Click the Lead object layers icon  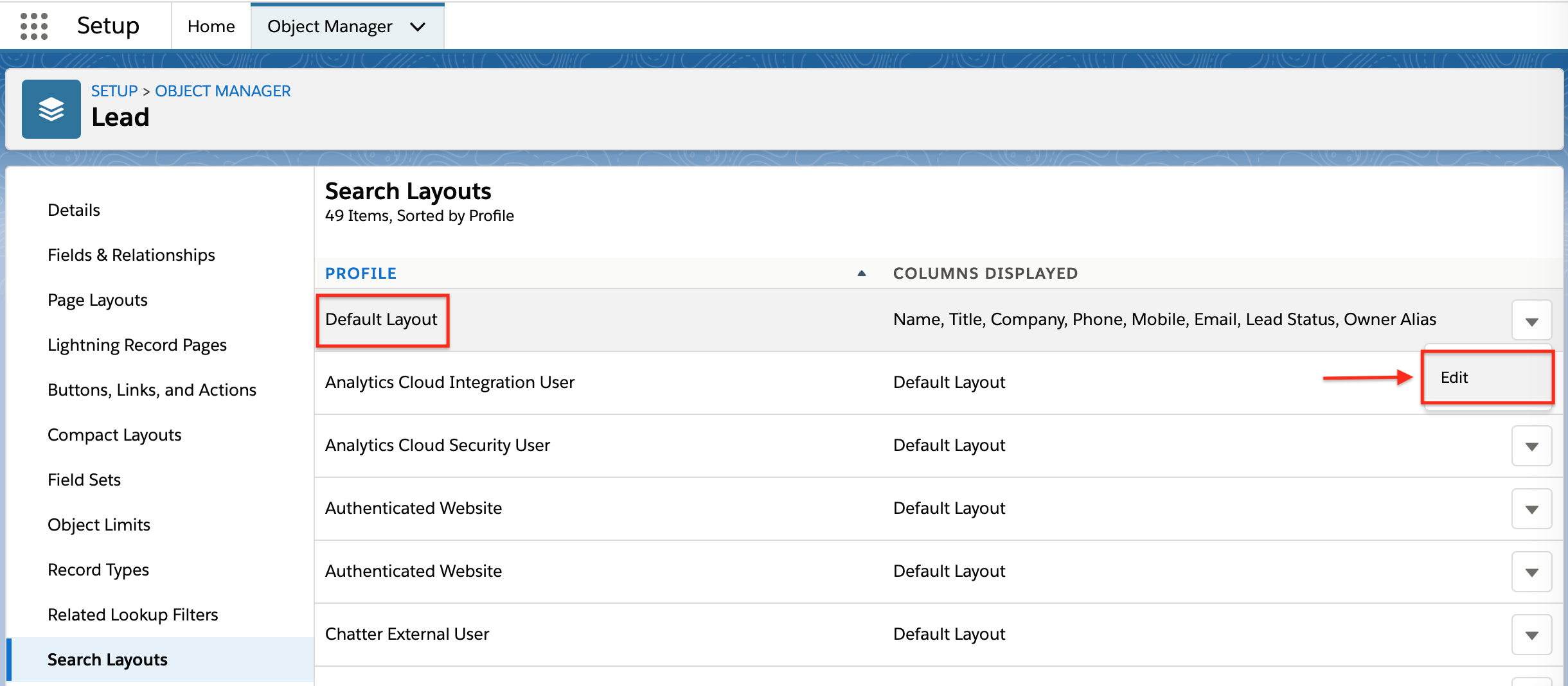tap(51, 109)
